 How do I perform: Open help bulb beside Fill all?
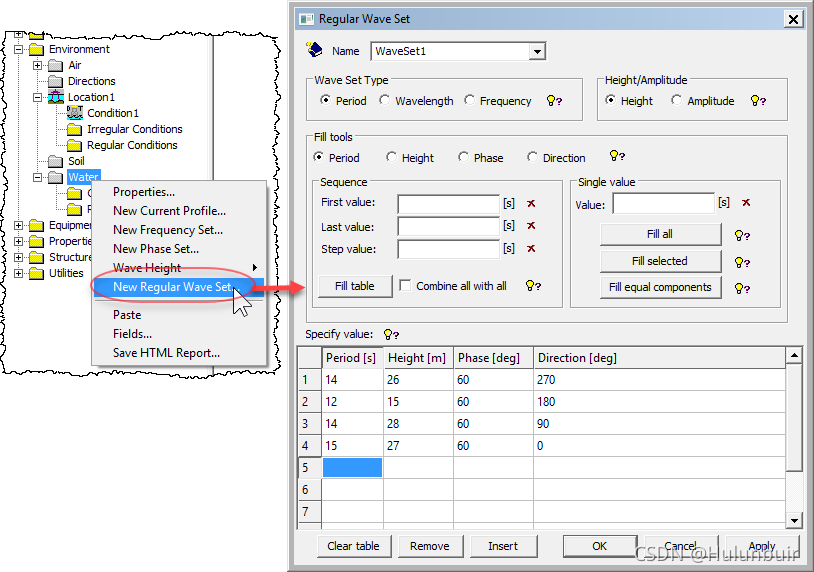(x=742, y=236)
